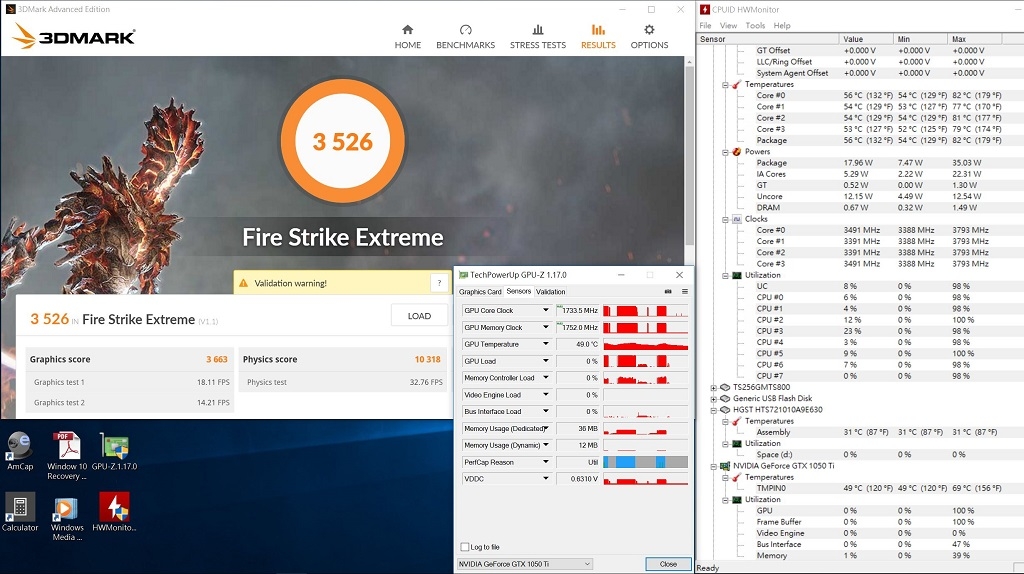The width and height of the screenshot is (1024, 574).
Task: Click the GPU Temperature red history graph
Action: [x=645, y=344]
